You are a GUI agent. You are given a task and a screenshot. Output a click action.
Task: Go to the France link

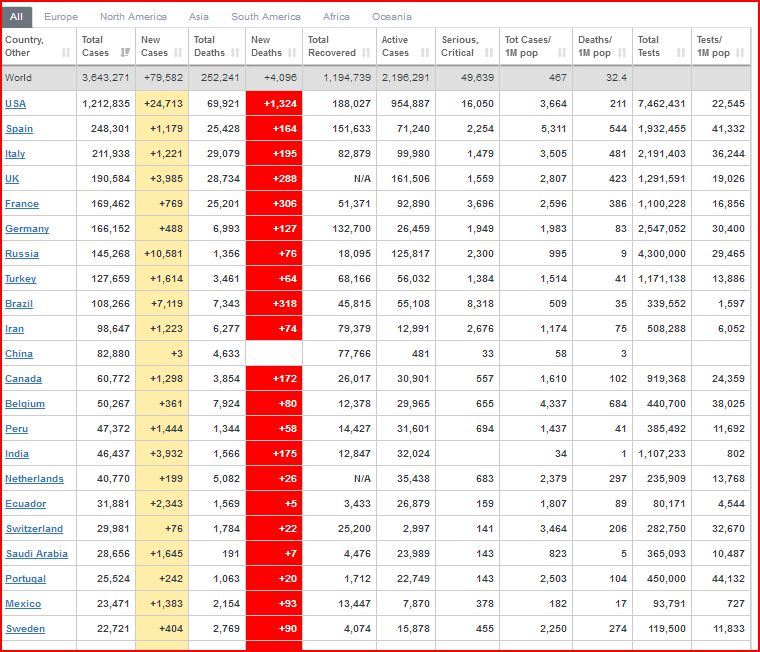[x=22, y=204]
